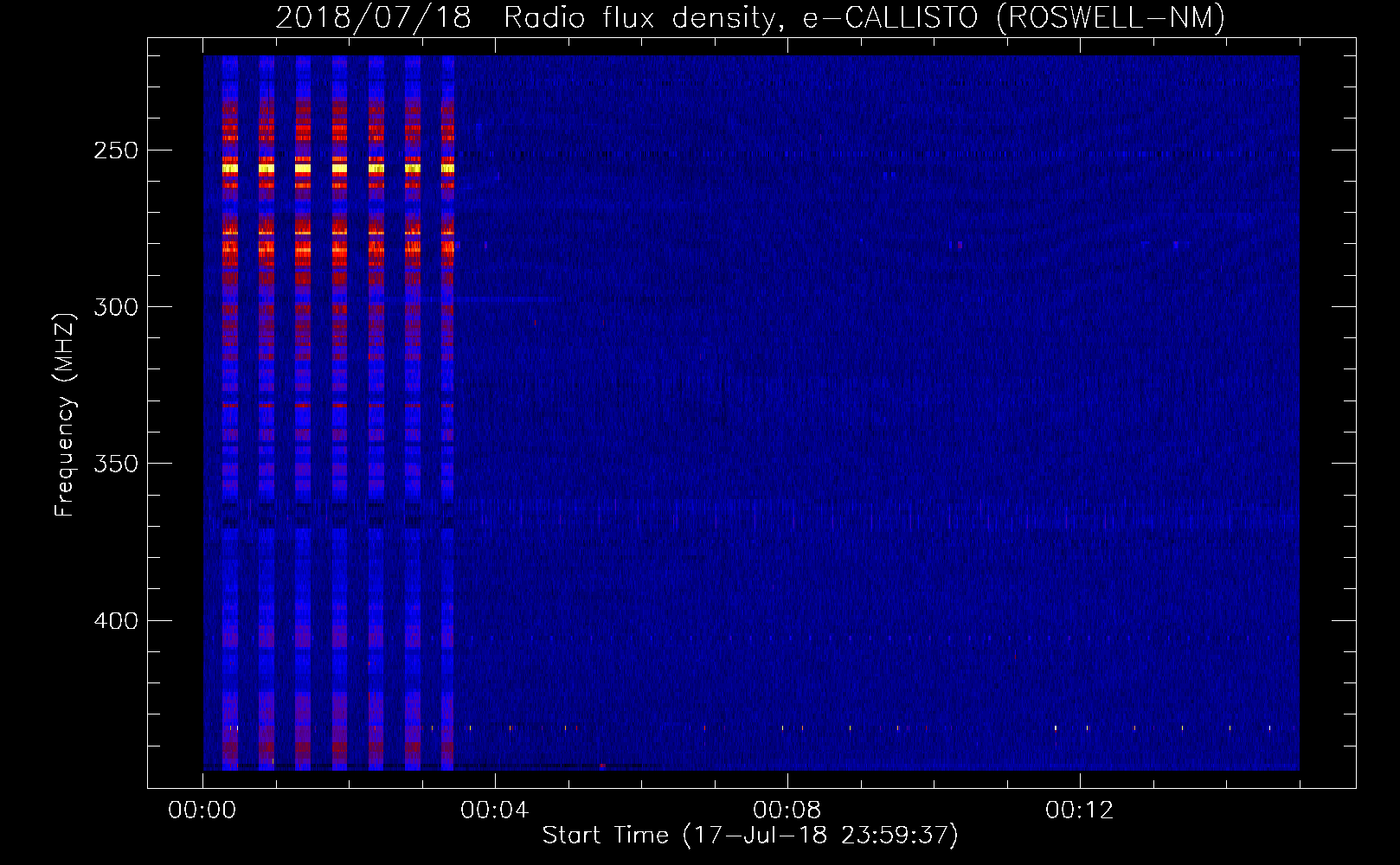
Task: Click the "Frequency (MHZ)" axis label
Action: 65,414
